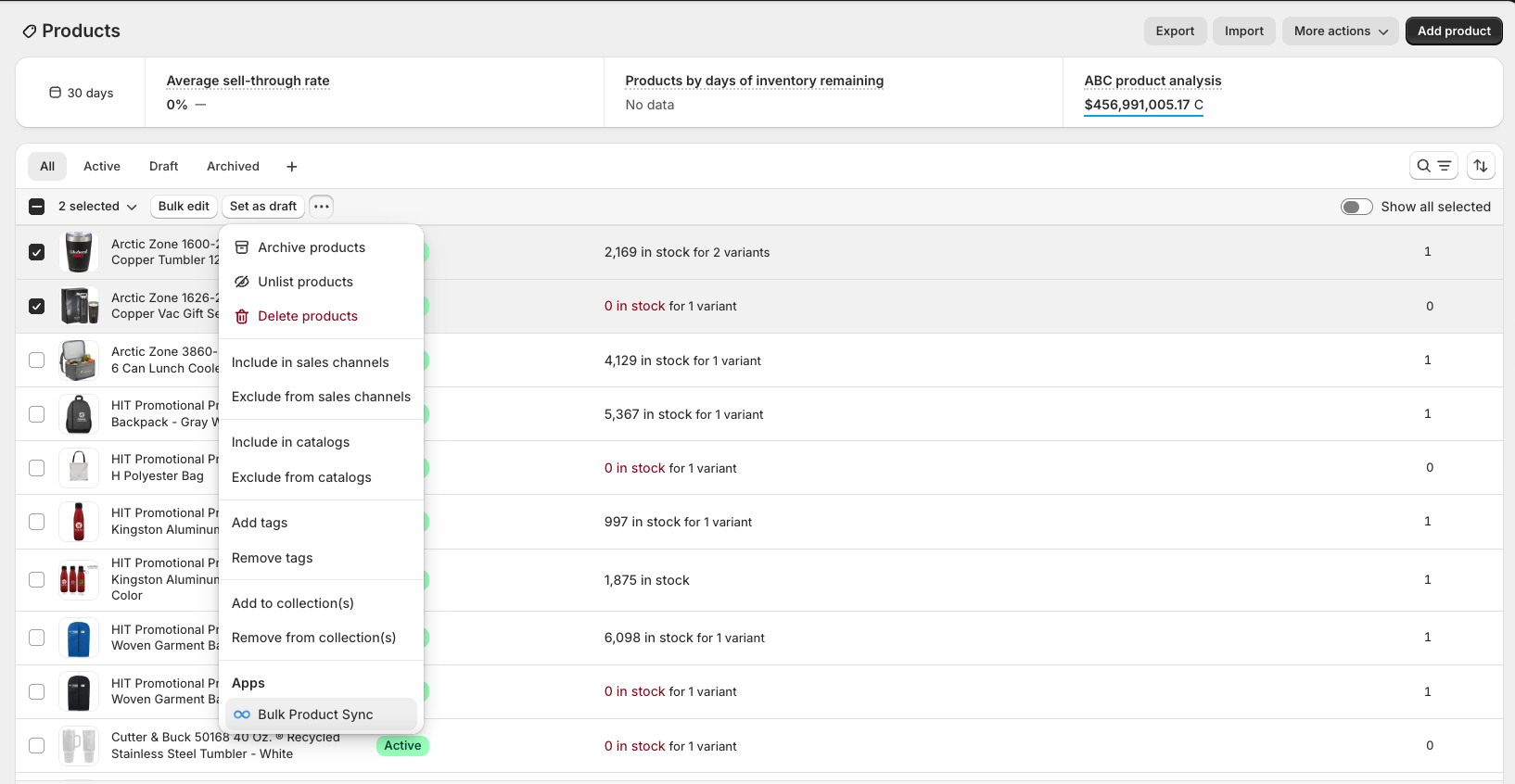Choose Archive products from menu
The width and height of the screenshot is (1515, 784).
tap(321, 247)
